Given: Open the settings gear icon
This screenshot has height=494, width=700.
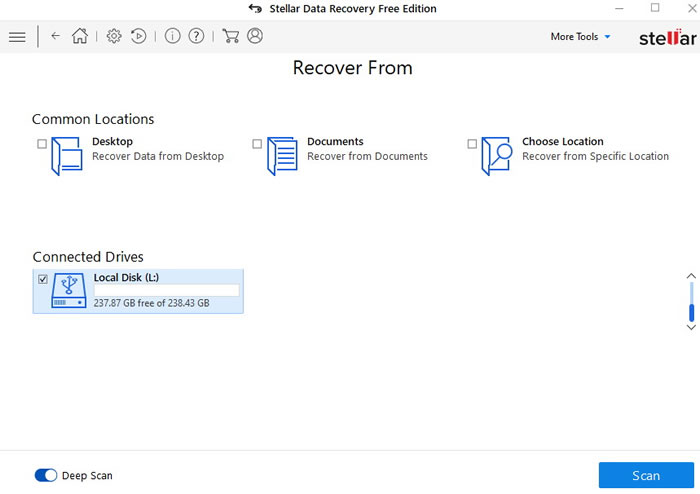Looking at the screenshot, I should coord(114,37).
